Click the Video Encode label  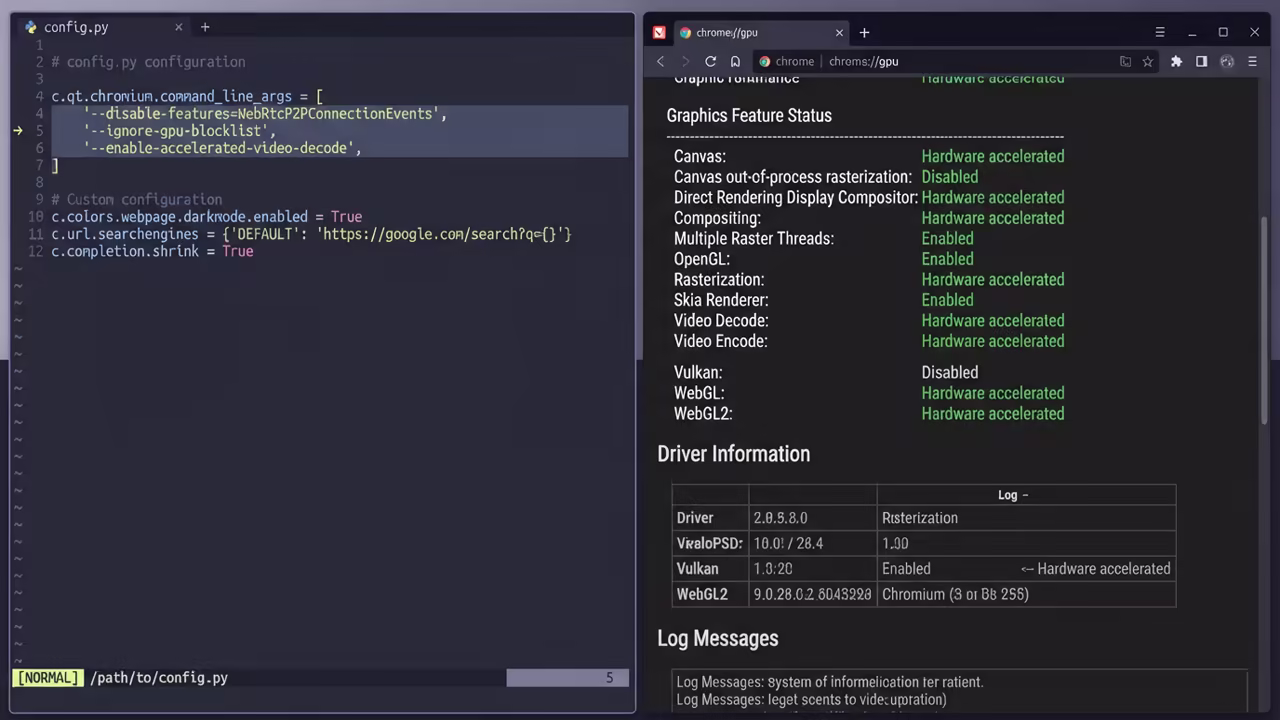click(721, 341)
